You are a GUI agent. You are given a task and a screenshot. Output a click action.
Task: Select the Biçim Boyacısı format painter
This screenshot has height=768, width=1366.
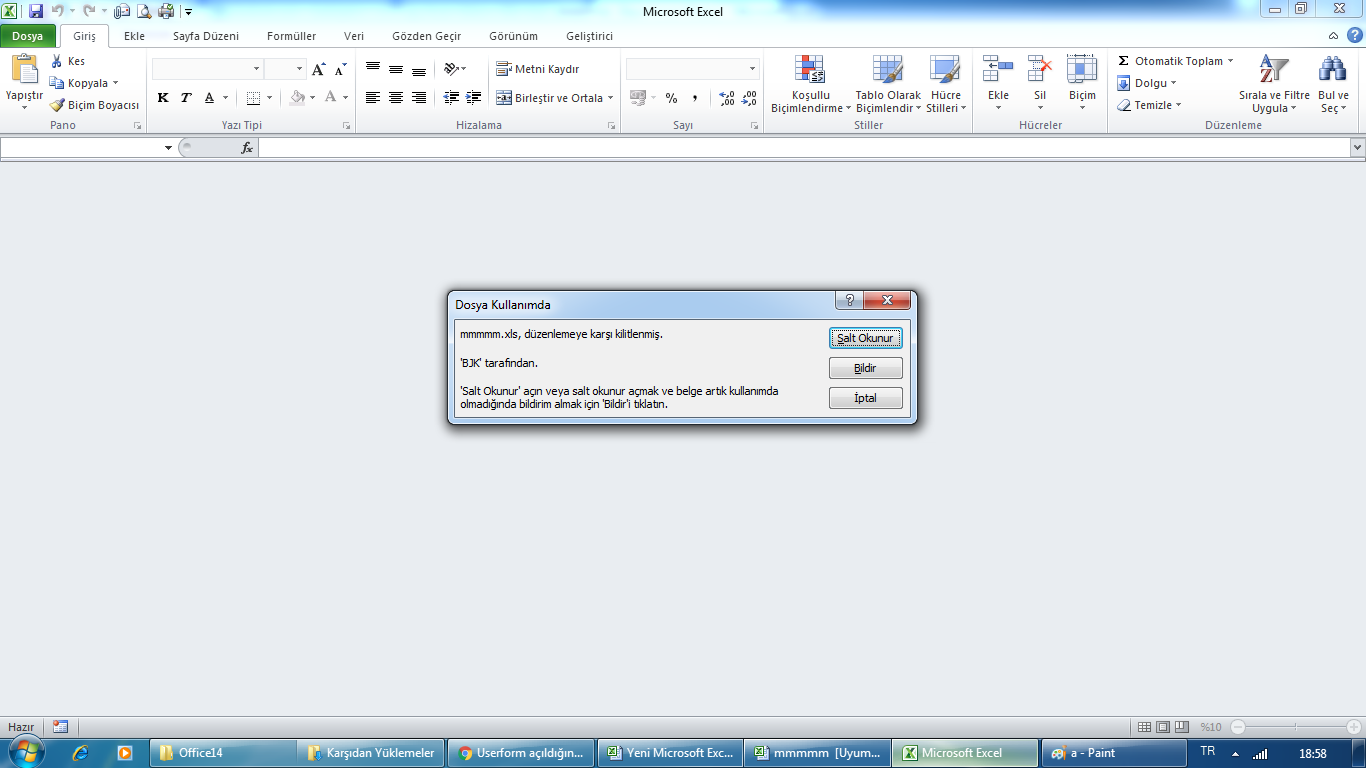(x=95, y=105)
